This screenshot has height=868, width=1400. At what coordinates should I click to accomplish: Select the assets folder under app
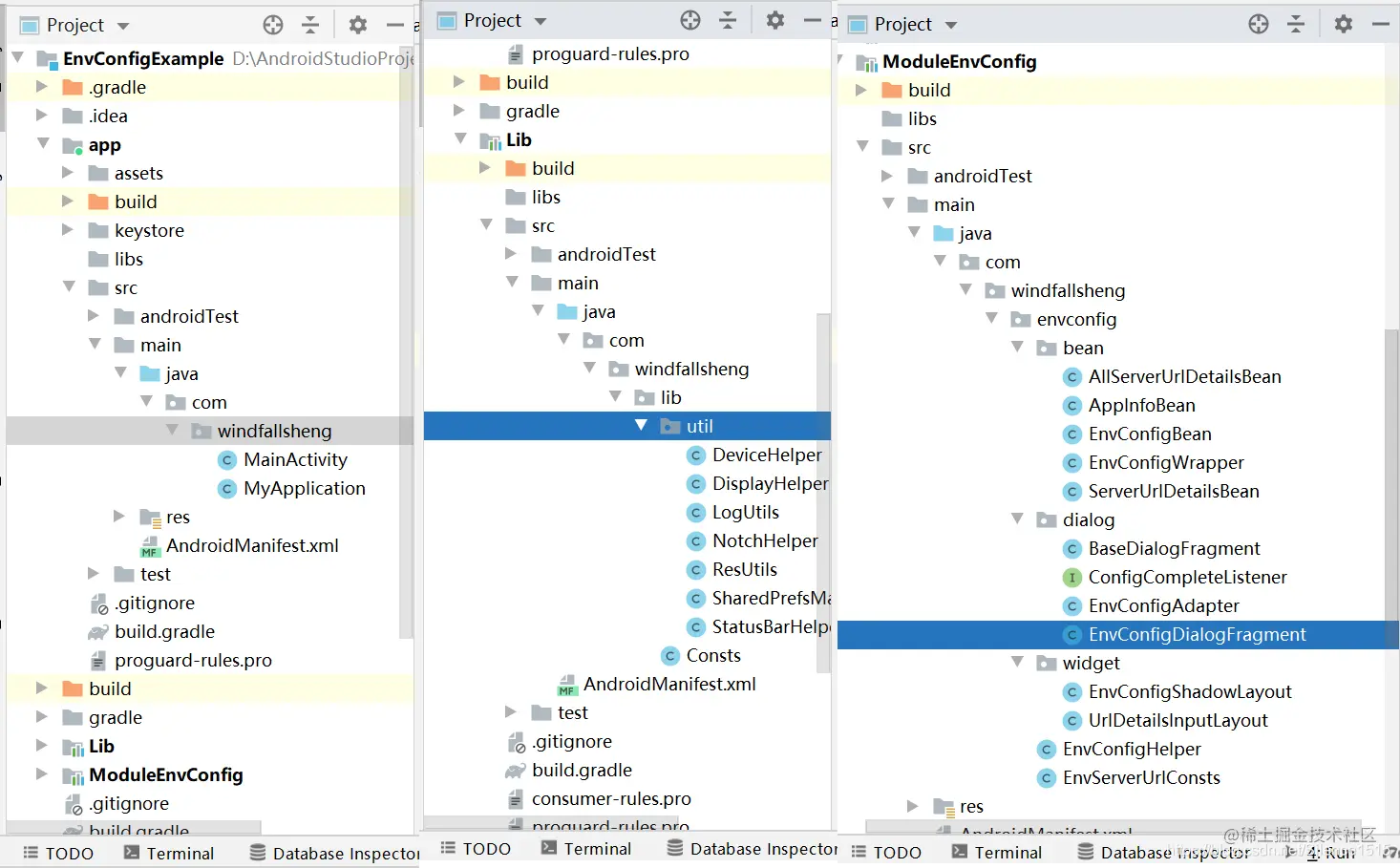tap(138, 174)
